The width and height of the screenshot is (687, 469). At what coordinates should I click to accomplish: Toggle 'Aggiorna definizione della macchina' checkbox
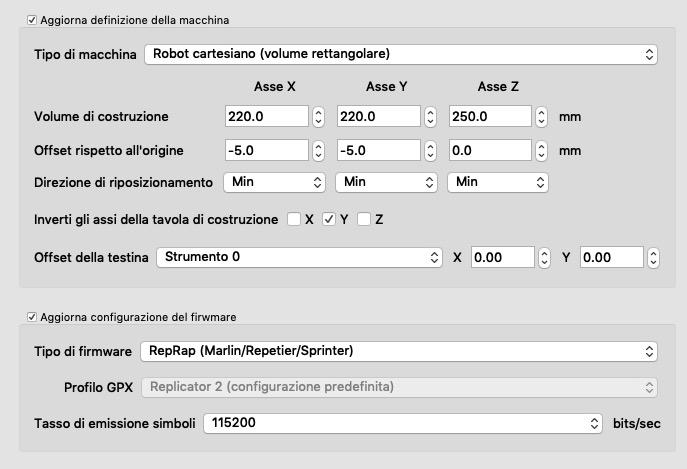tap(33, 20)
